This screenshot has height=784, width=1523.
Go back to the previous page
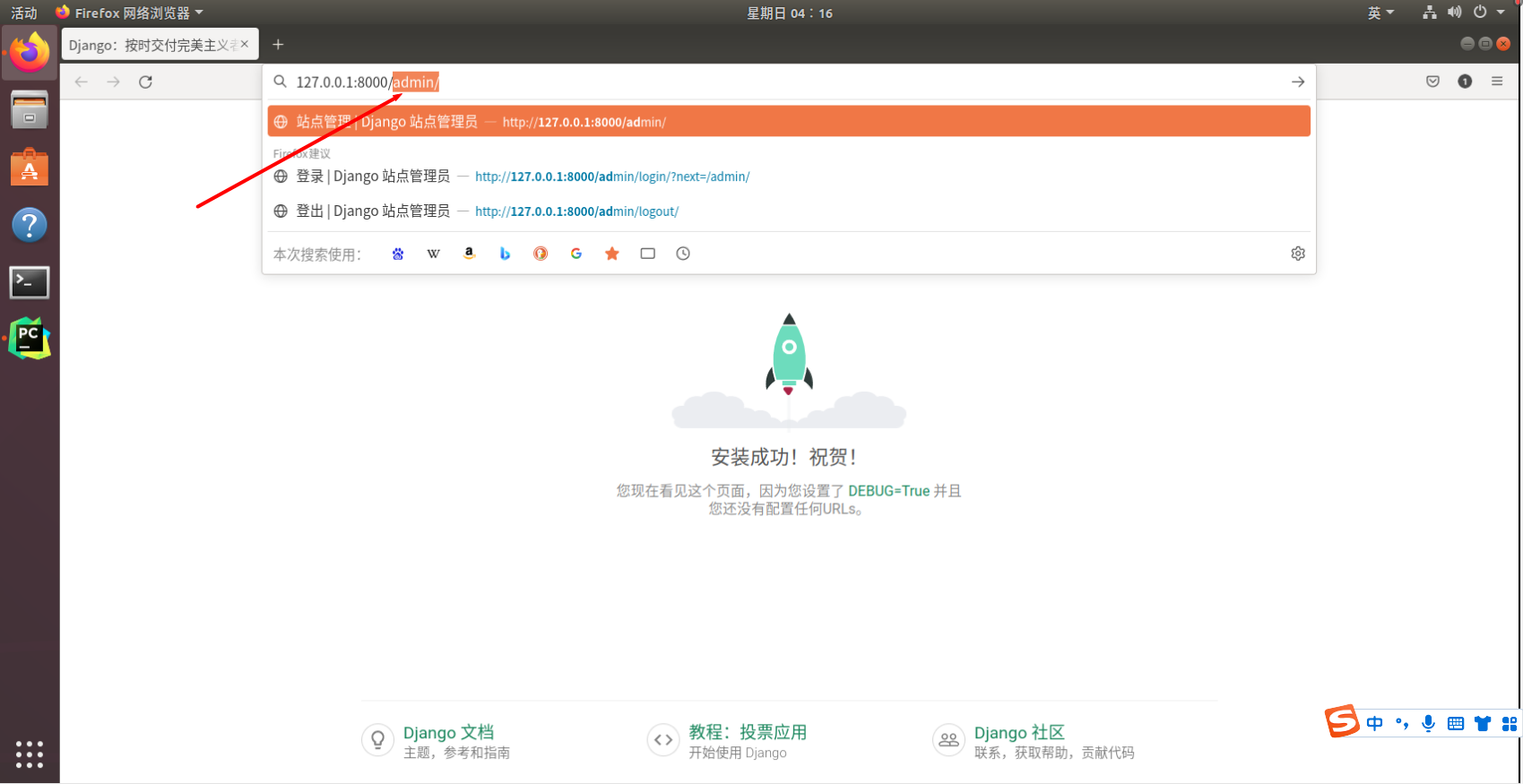[x=82, y=82]
